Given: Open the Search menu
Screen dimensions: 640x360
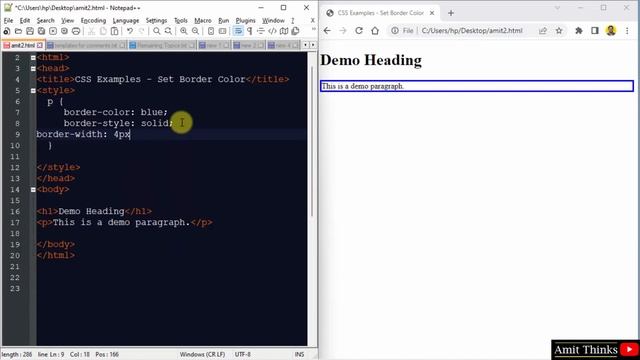Looking at the screenshot, I should 45,20.
